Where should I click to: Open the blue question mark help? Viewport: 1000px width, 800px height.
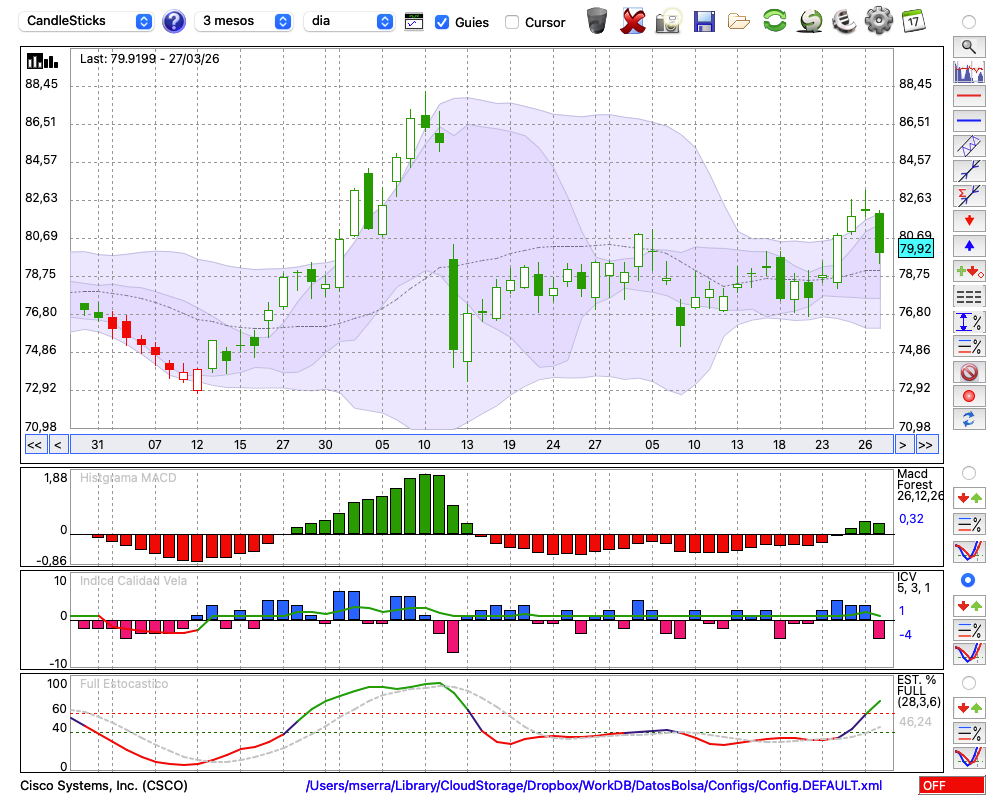(x=174, y=21)
